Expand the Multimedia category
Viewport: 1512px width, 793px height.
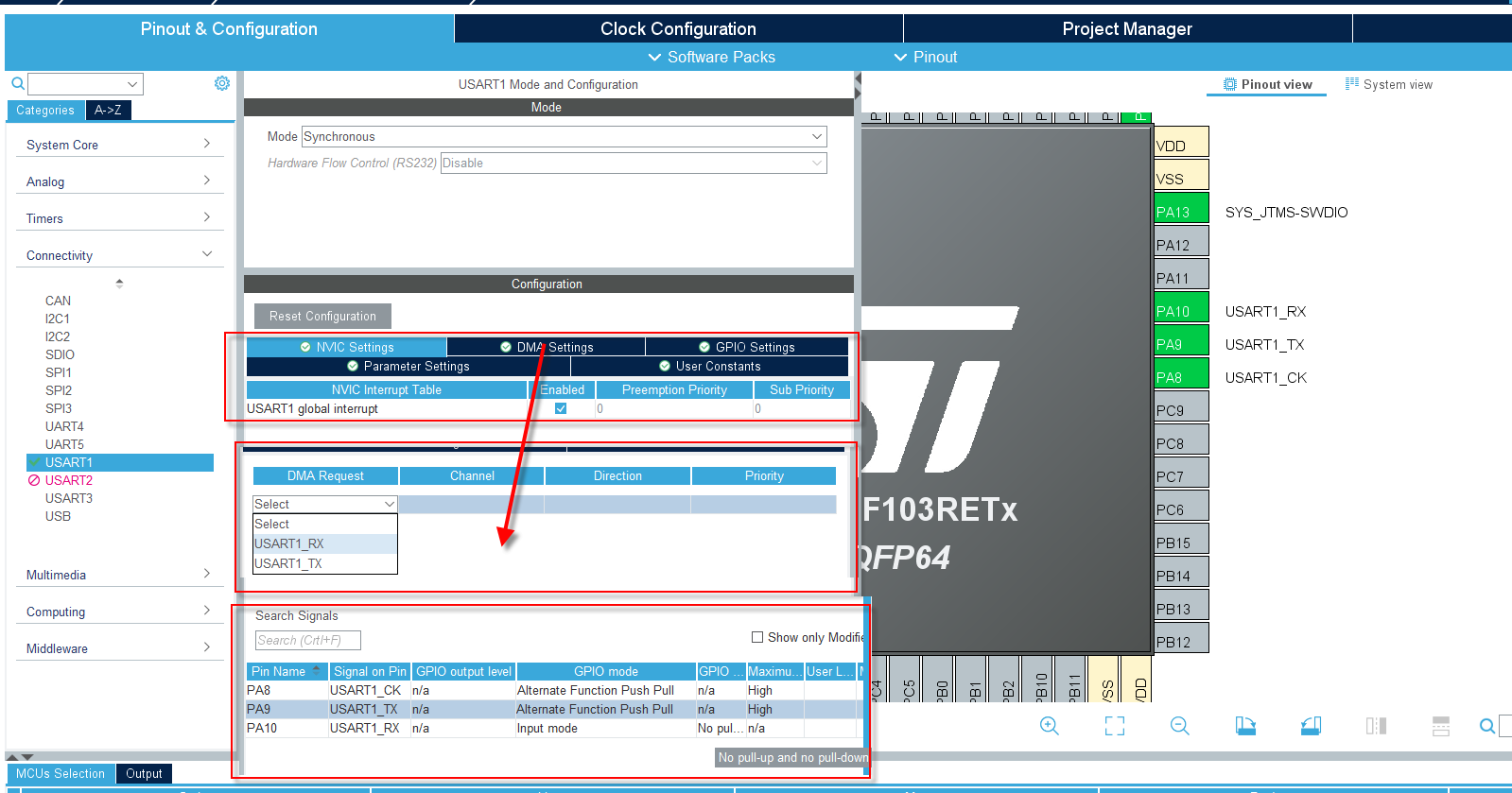tap(119, 575)
